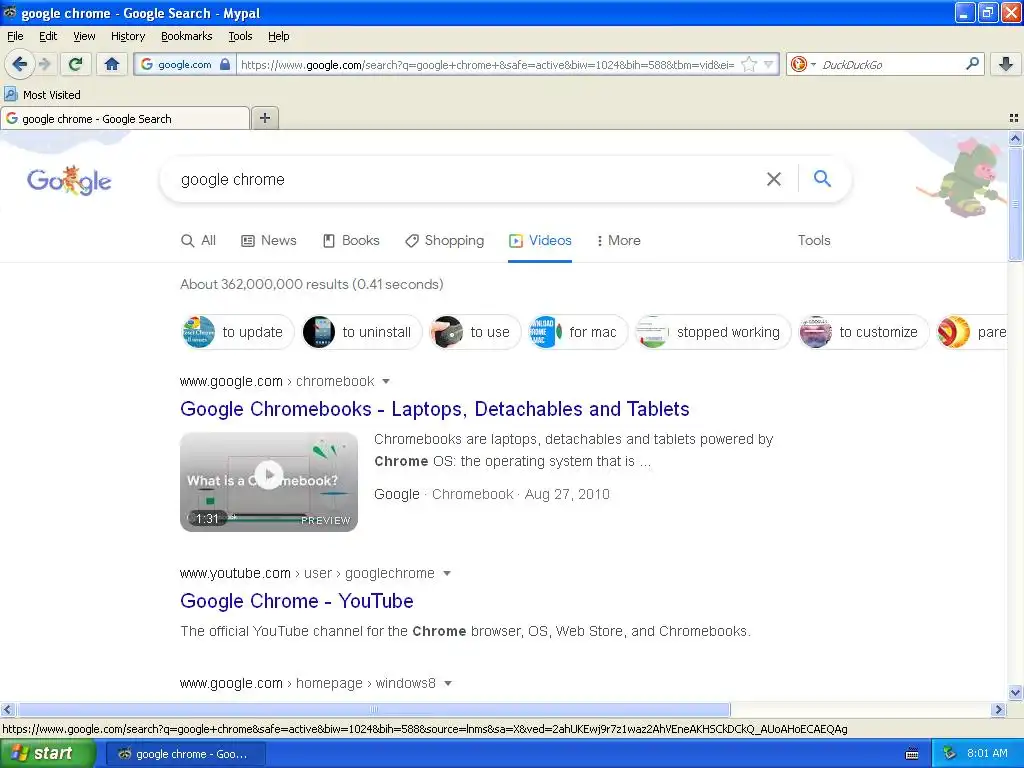Open the Help menu
The image size is (1024, 768).
click(279, 36)
